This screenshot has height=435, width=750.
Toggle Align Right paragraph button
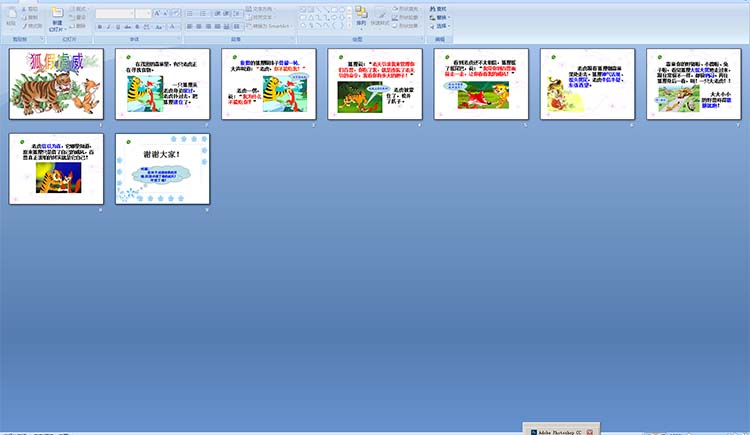coord(208,27)
